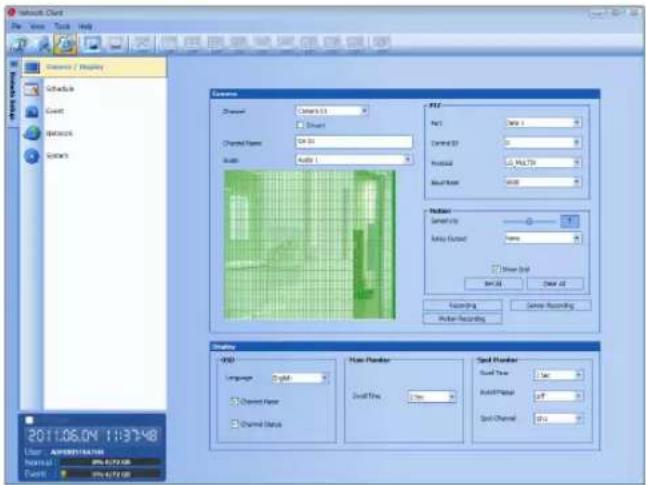Click the Sensor Recording button
The height and width of the screenshot is (485, 646).
coord(551,305)
